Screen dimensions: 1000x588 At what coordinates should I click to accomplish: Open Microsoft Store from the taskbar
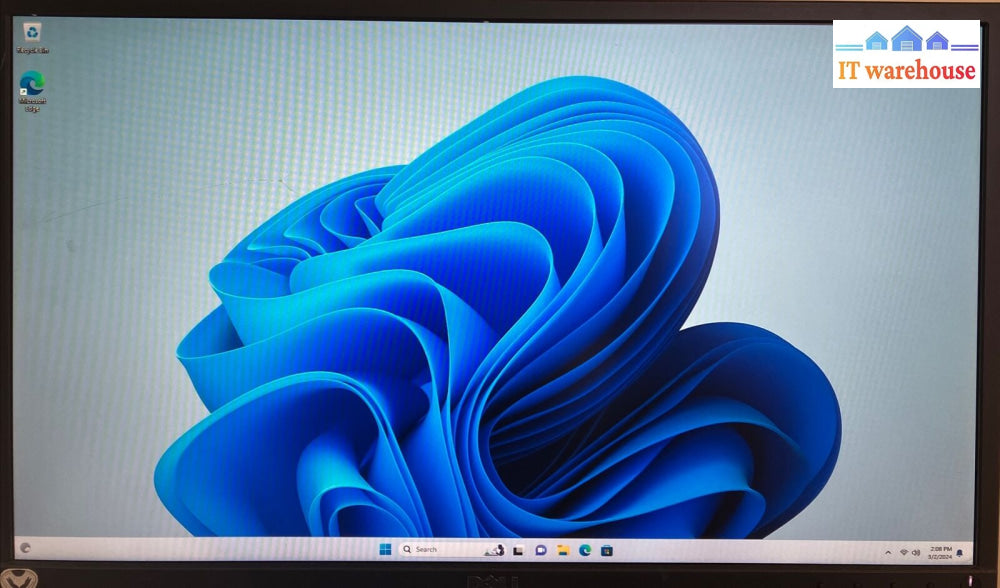607,551
